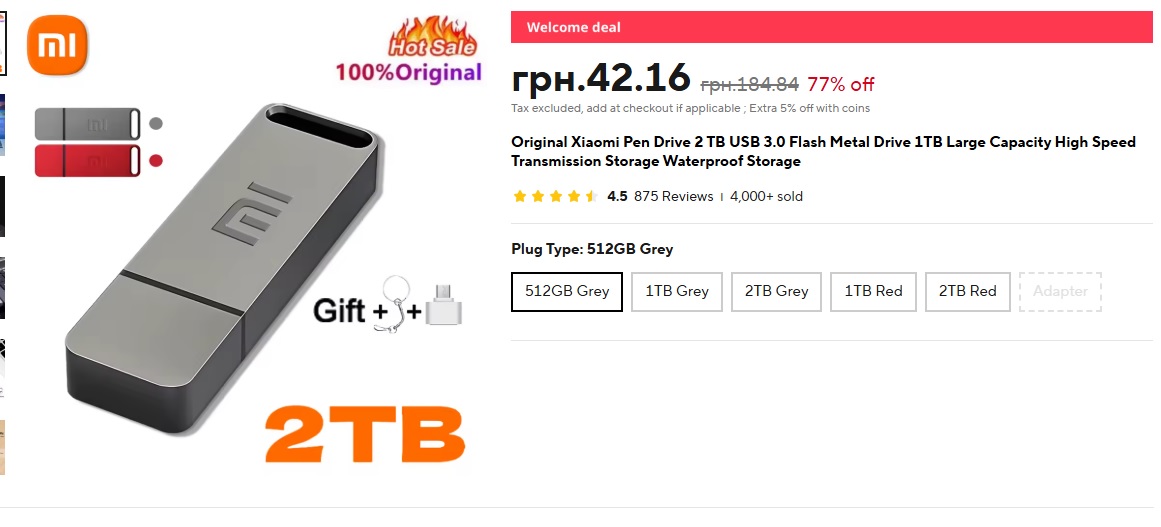Pick the 2TB Grey variant
This screenshot has width=1161, height=527.
[x=776, y=292]
